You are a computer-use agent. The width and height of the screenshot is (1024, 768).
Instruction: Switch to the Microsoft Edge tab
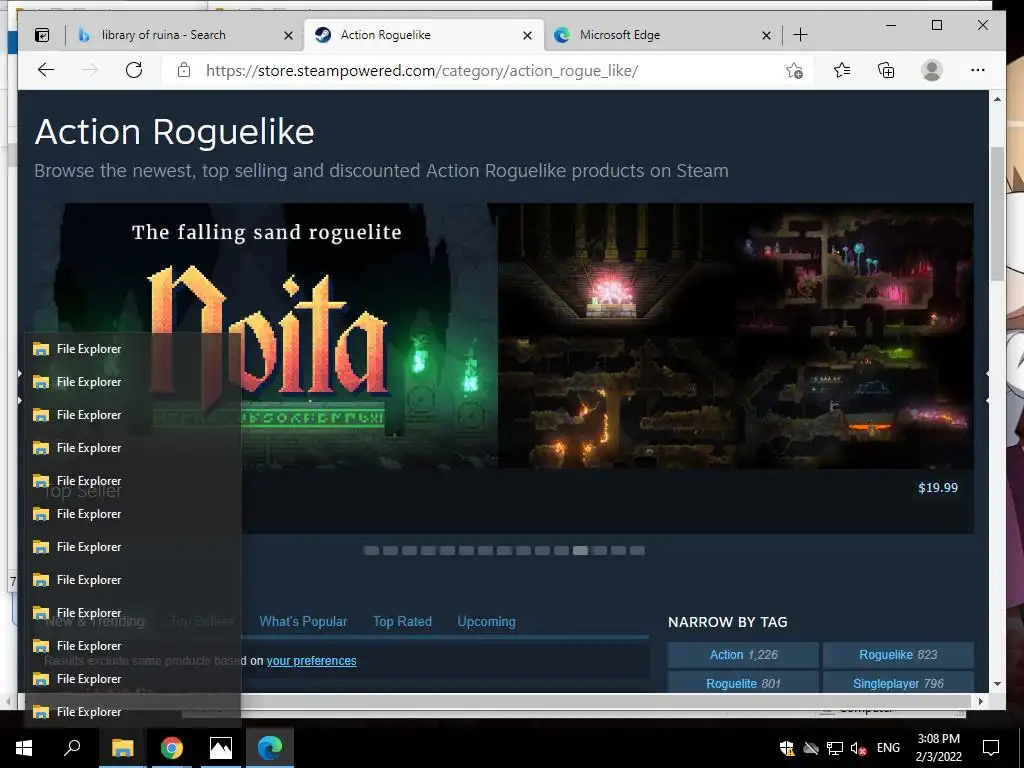click(x=620, y=35)
